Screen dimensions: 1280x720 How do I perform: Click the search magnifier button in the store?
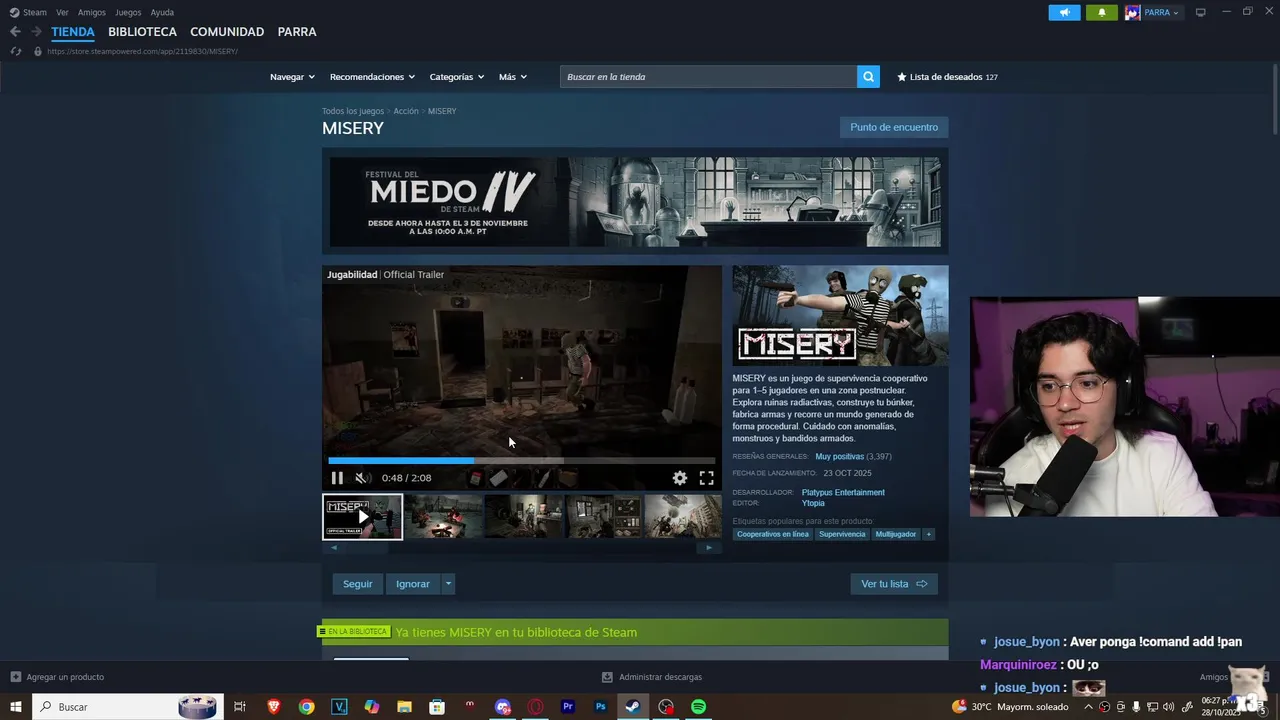868,77
